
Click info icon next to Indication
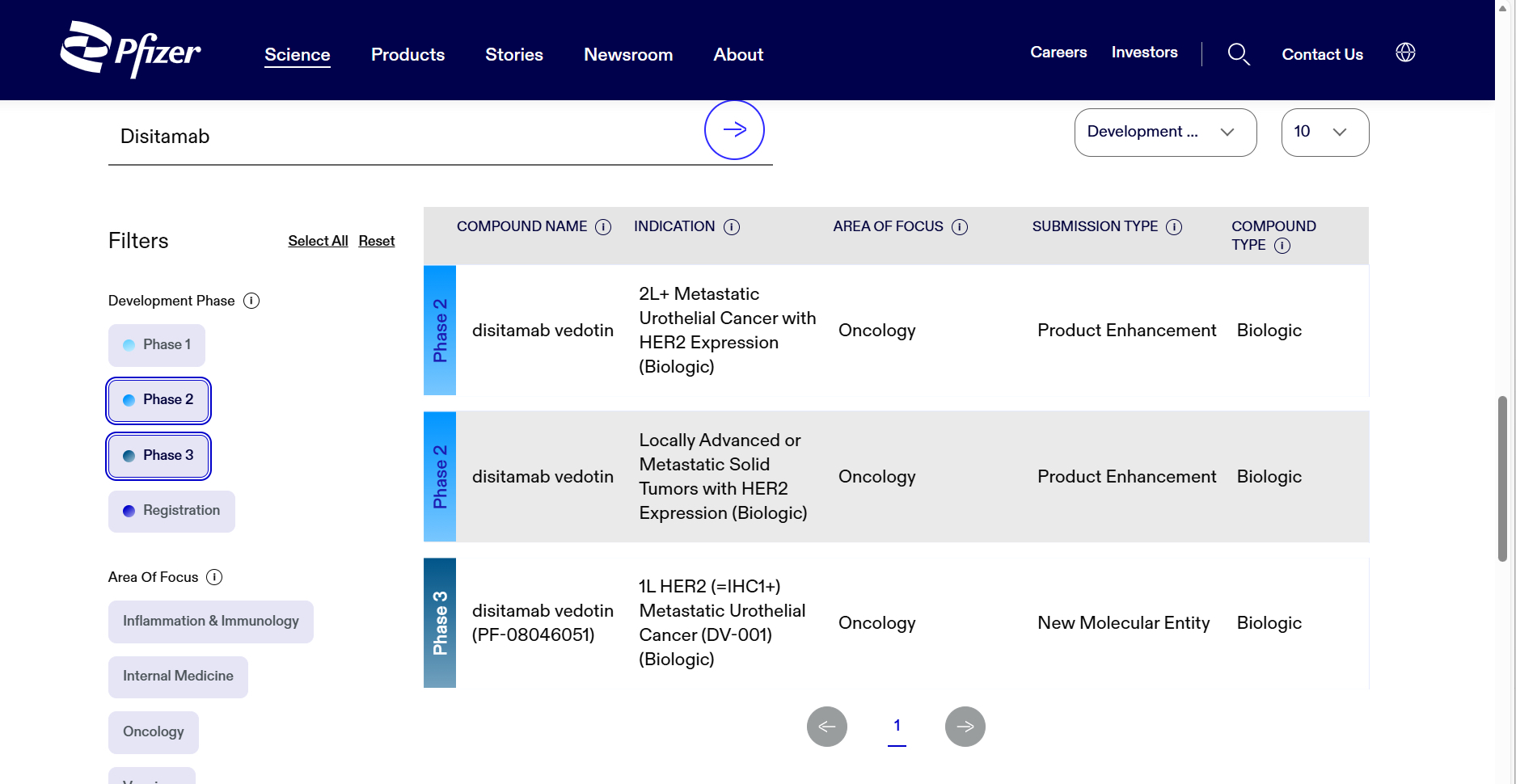click(x=732, y=227)
